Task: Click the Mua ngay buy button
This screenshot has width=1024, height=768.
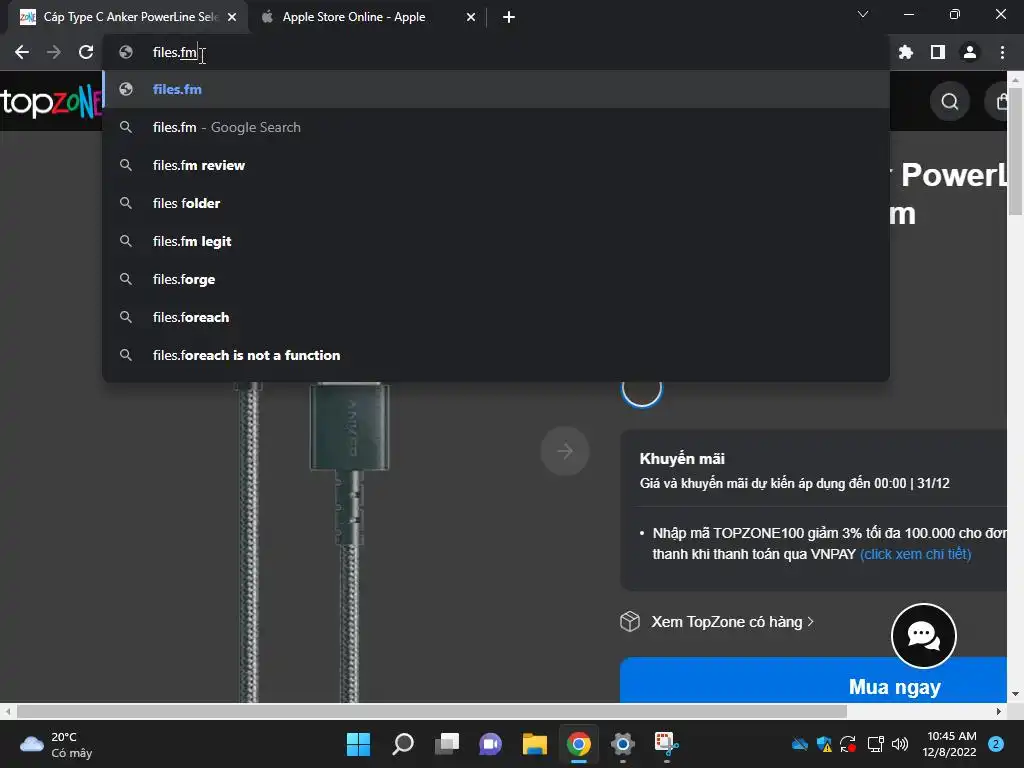Action: click(x=813, y=680)
